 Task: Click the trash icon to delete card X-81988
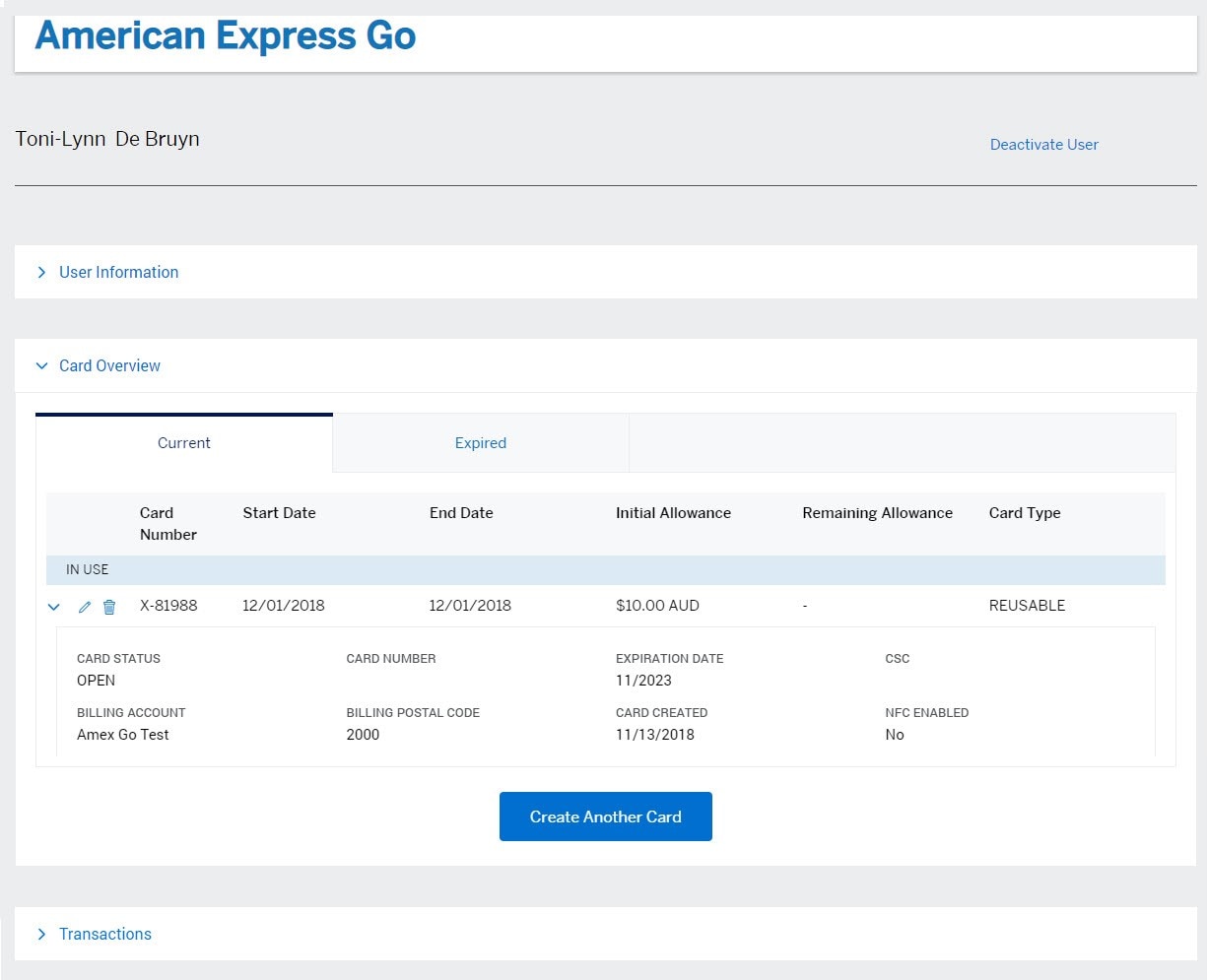click(x=109, y=607)
